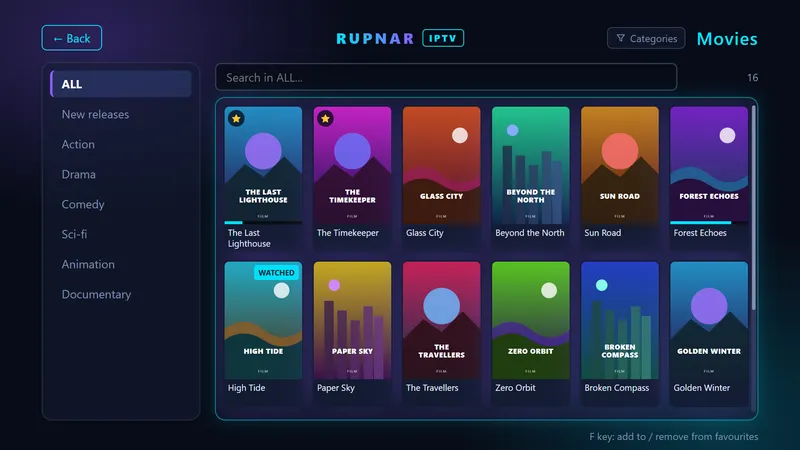Open the Sun Road poster
800x450 pixels.
tap(620, 165)
